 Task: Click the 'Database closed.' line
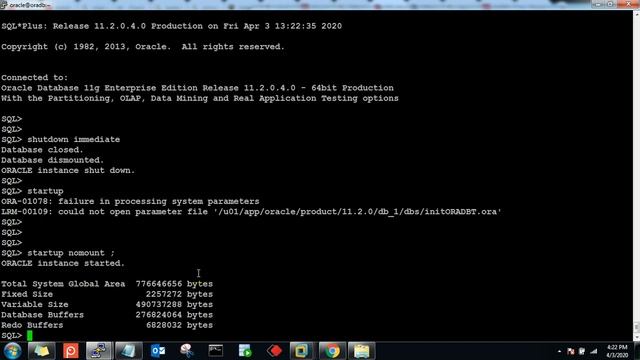click(x=42, y=150)
